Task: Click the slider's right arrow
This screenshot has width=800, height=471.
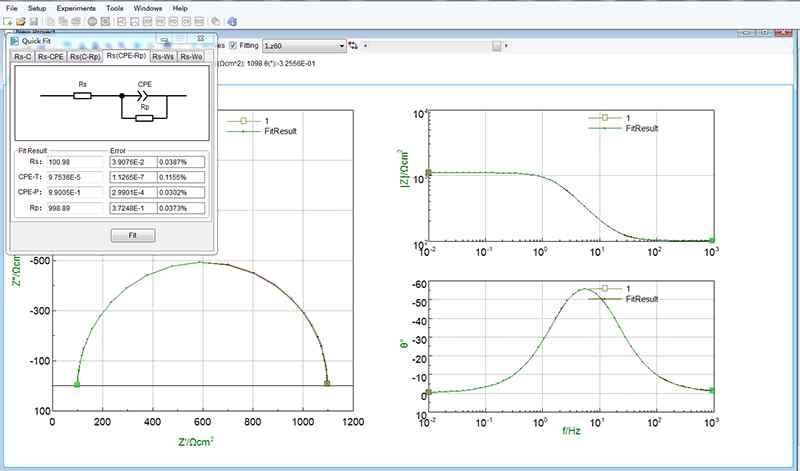Action: click(506, 46)
